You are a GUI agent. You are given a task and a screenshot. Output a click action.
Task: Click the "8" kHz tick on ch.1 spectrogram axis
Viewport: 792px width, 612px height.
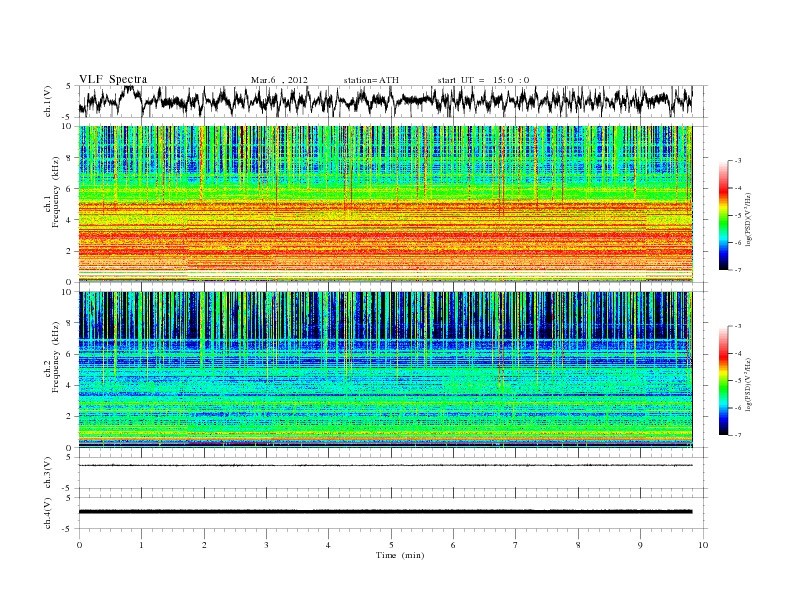click(x=70, y=158)
